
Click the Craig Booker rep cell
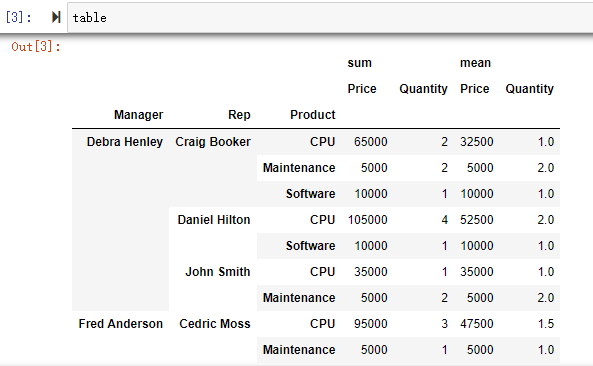(x=213, y=141)
